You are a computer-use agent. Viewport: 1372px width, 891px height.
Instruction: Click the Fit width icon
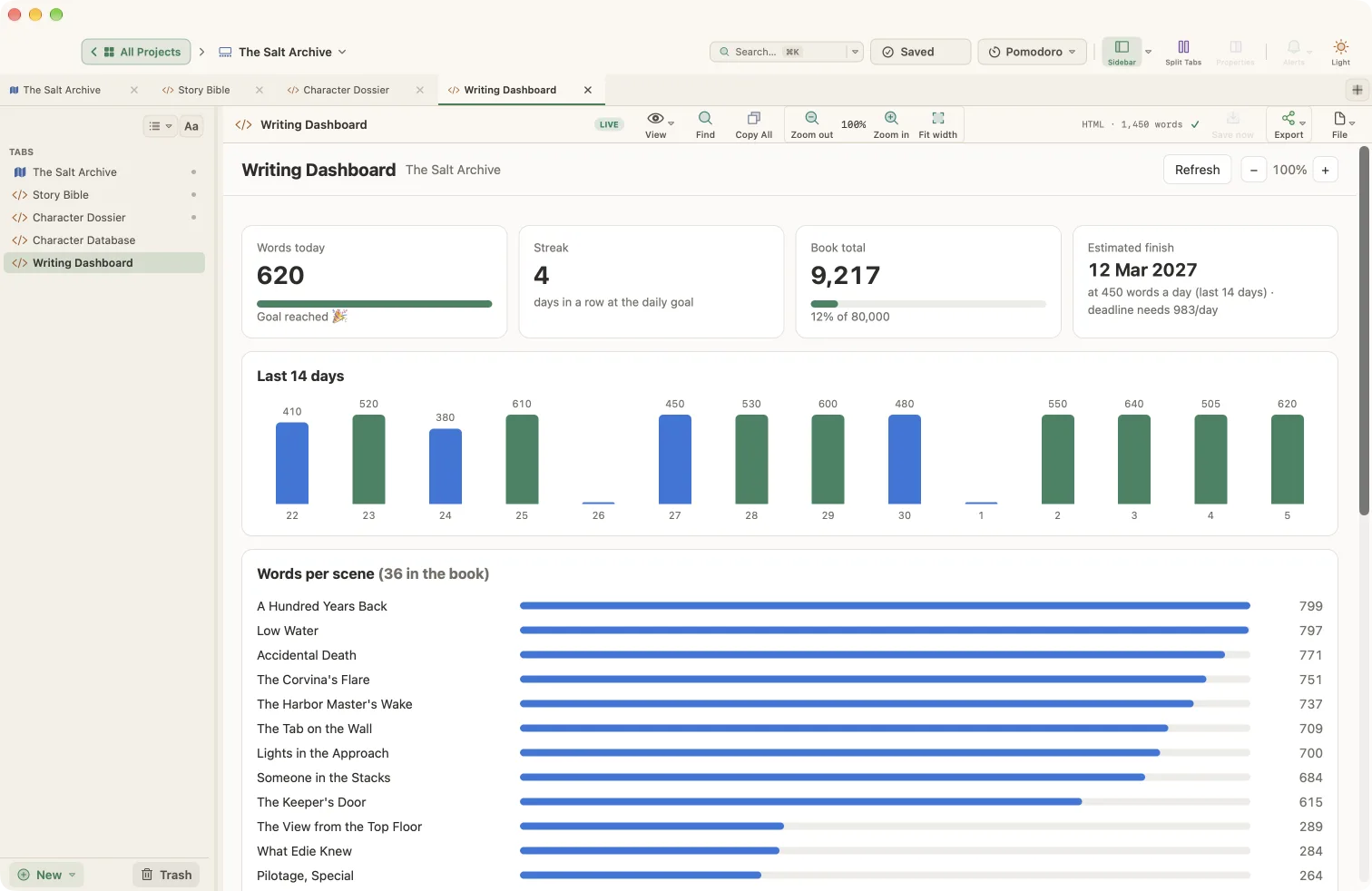[x=938, y=118]
